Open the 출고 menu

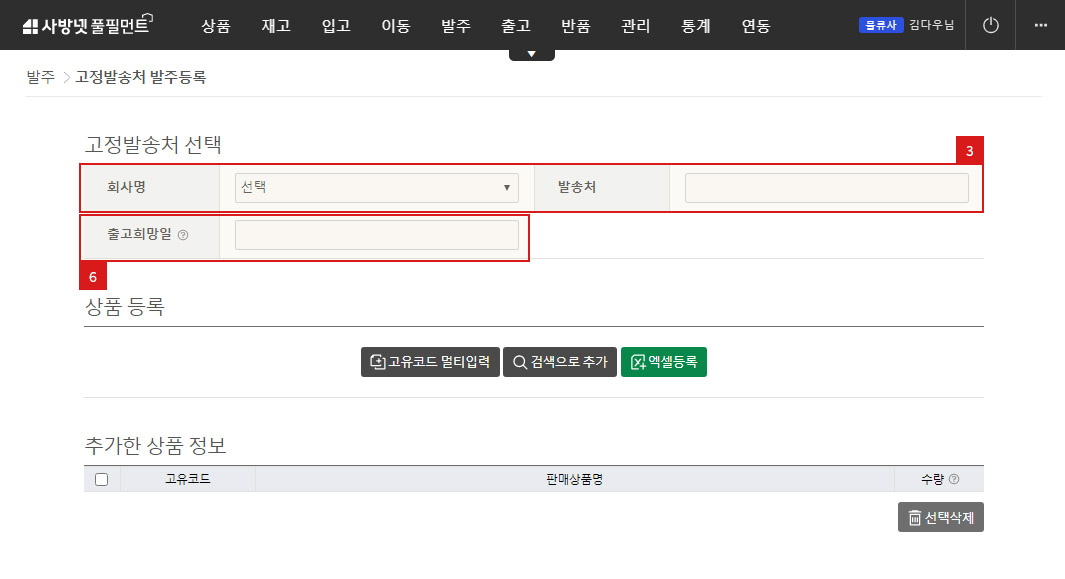coord(516,26)
